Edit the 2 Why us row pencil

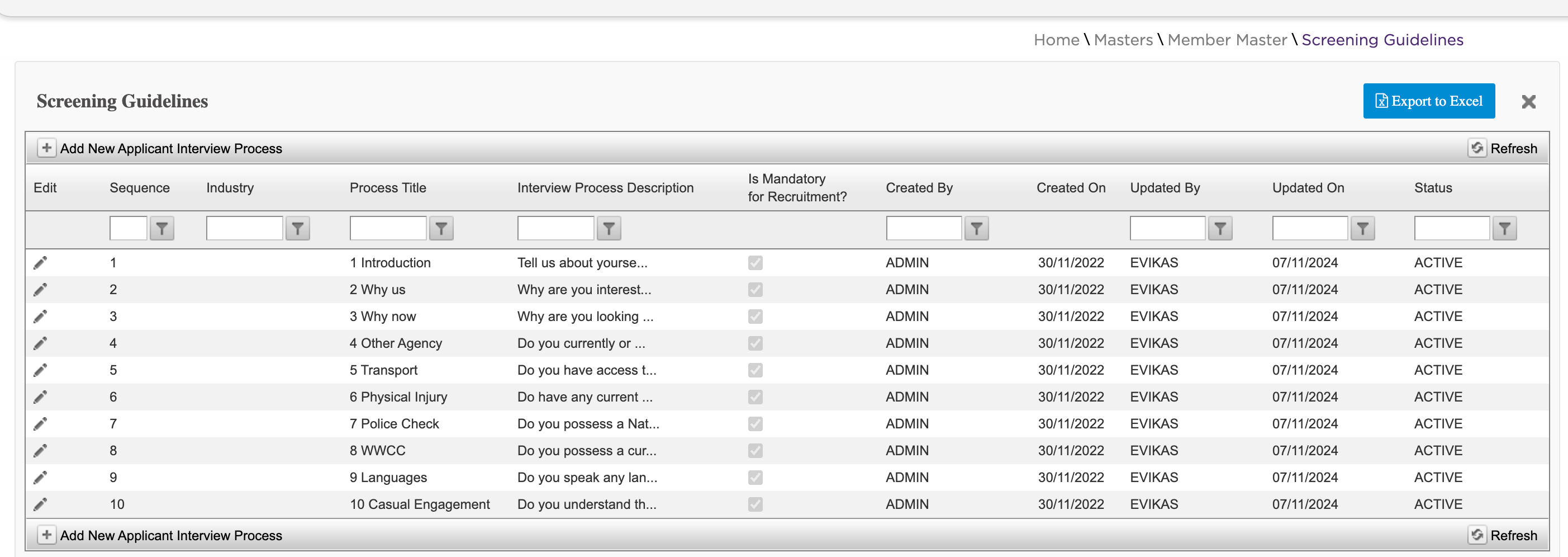(x=40, y=290)
